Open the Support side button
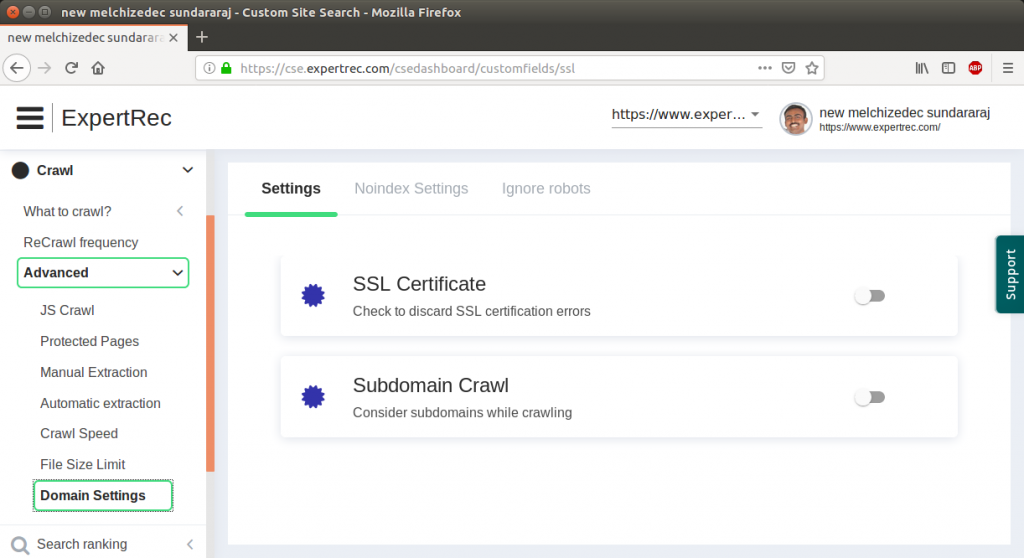Image resolution: width=1024 pixels, height=558 pixels. [1010, 274]
